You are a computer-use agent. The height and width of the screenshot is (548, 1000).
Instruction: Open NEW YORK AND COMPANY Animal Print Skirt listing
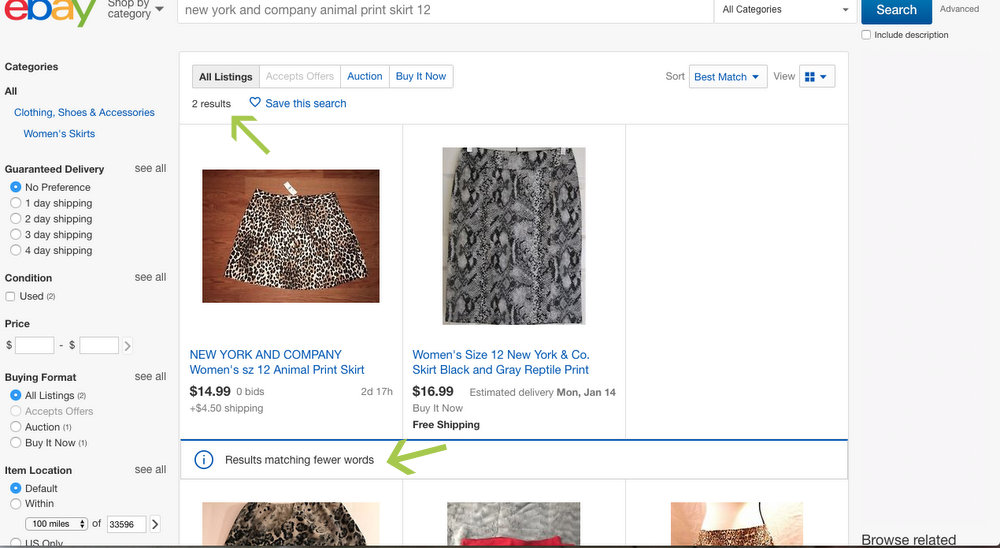point(277,362)
